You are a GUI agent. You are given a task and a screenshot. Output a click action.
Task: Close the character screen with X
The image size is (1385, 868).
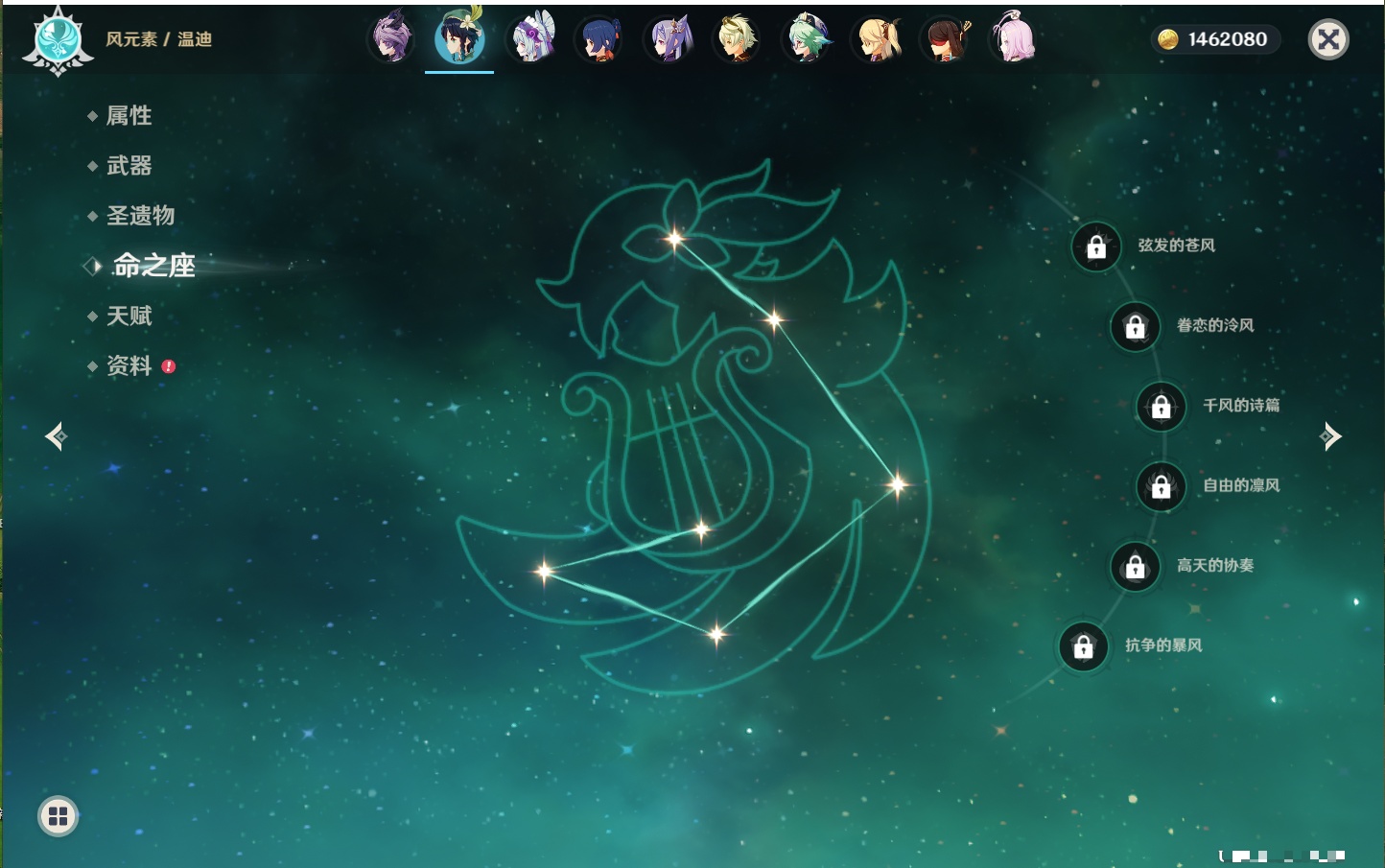1328,39
